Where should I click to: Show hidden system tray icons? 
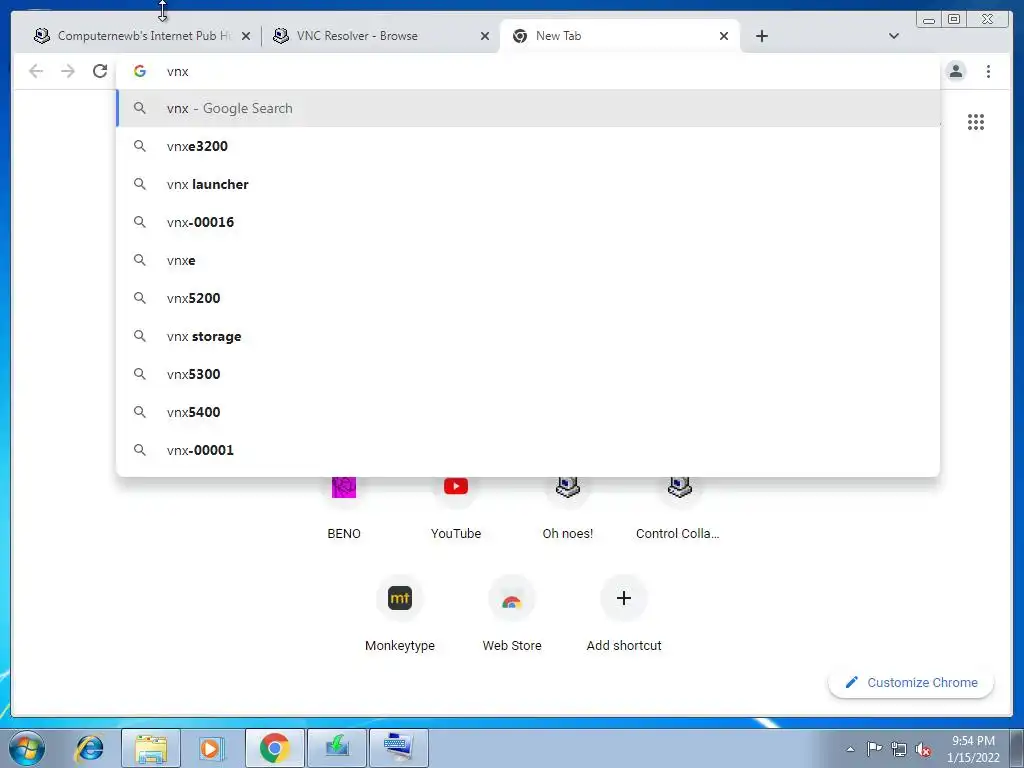coord(850,749)
